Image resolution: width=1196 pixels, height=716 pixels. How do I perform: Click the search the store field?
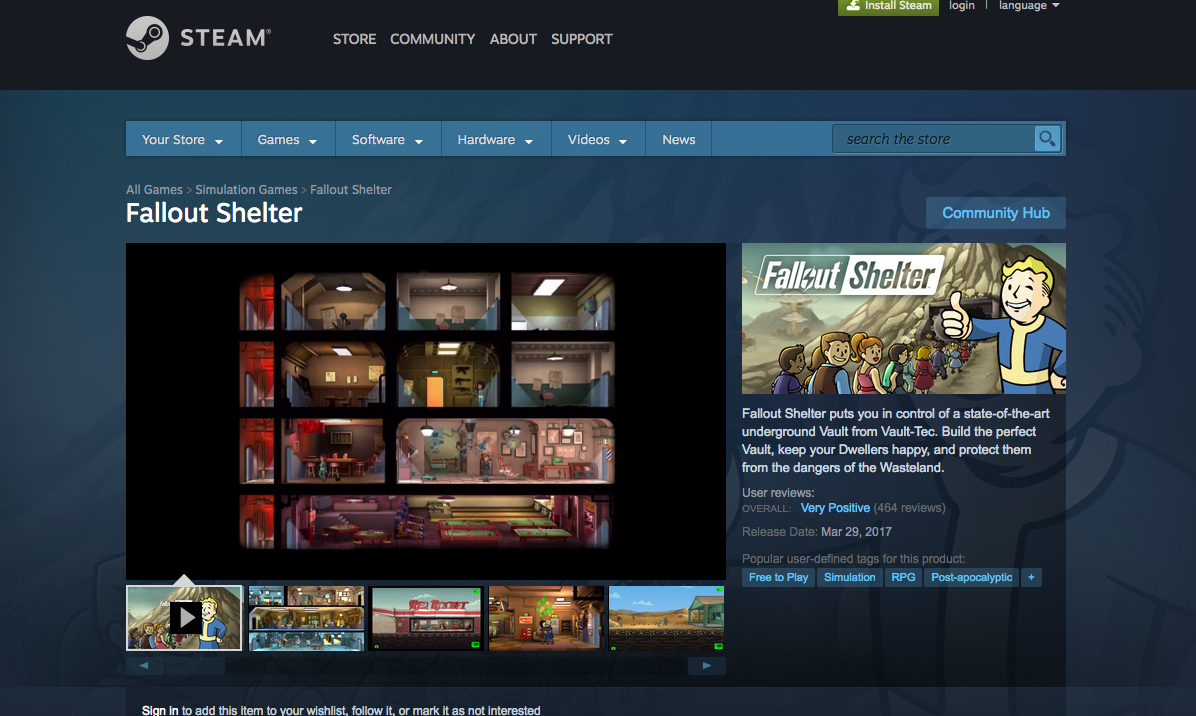[934, 139]
